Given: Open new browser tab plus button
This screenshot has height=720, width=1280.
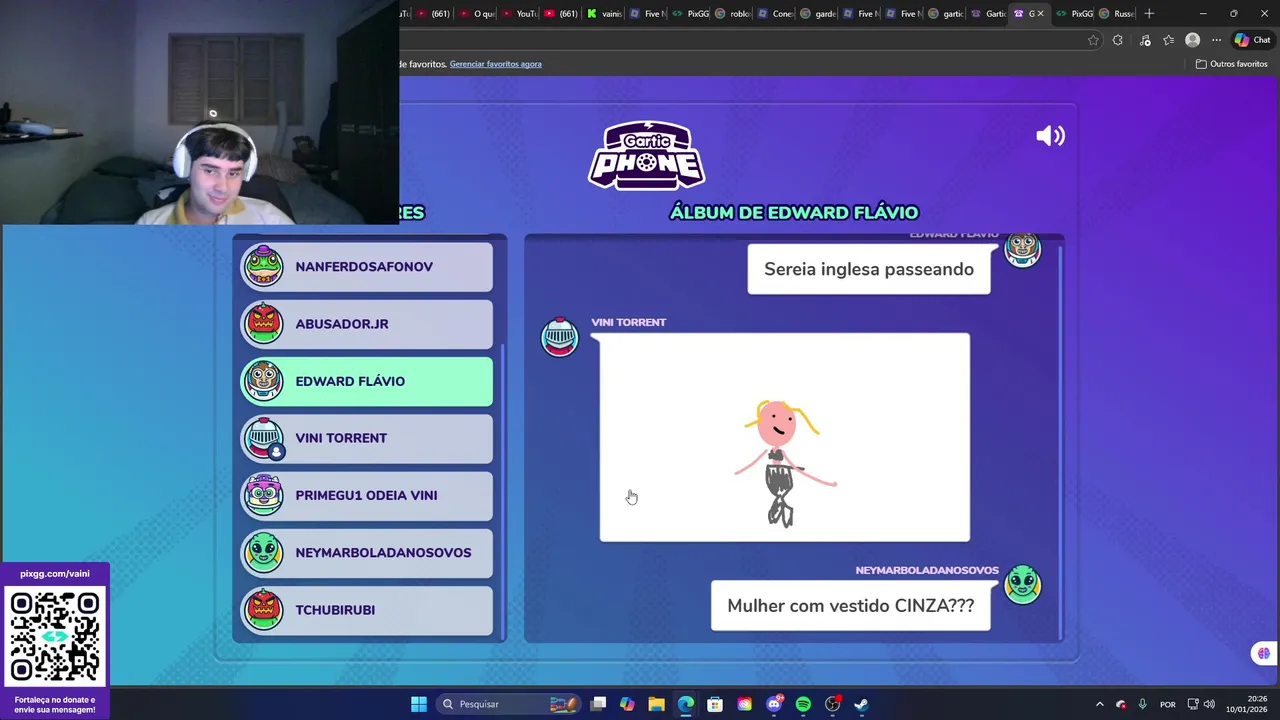Looking at the screenshot, I should pyautogui.click(x=1149, y=13).
